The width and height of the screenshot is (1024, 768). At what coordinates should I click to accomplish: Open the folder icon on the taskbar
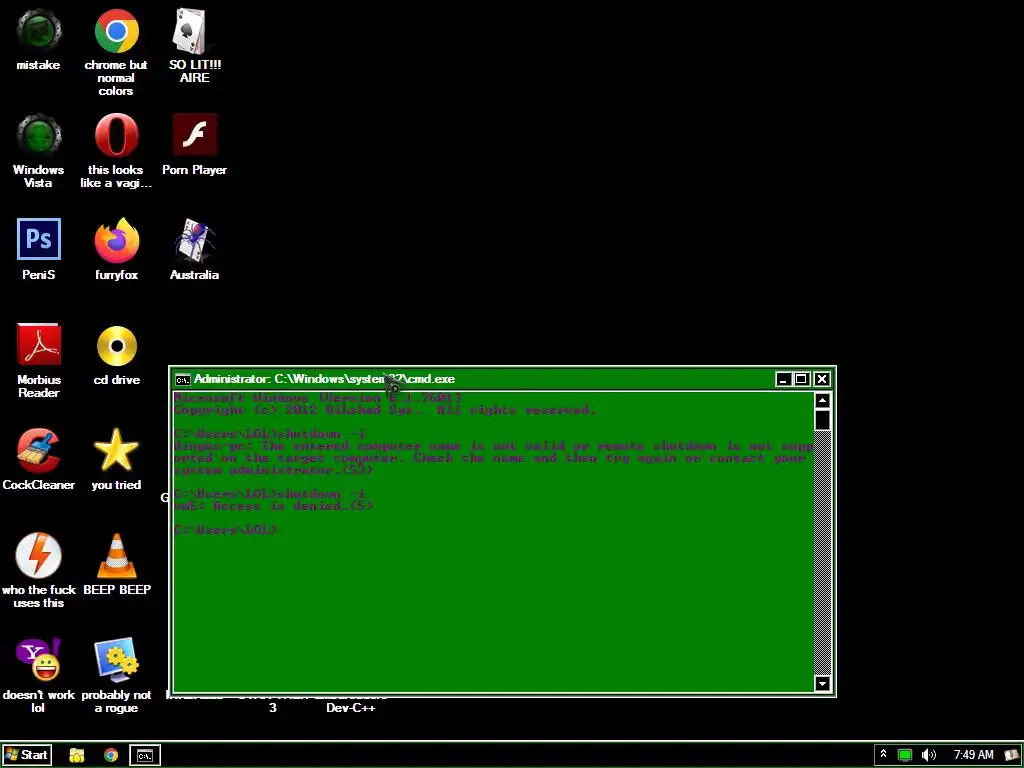click(76, 756)
